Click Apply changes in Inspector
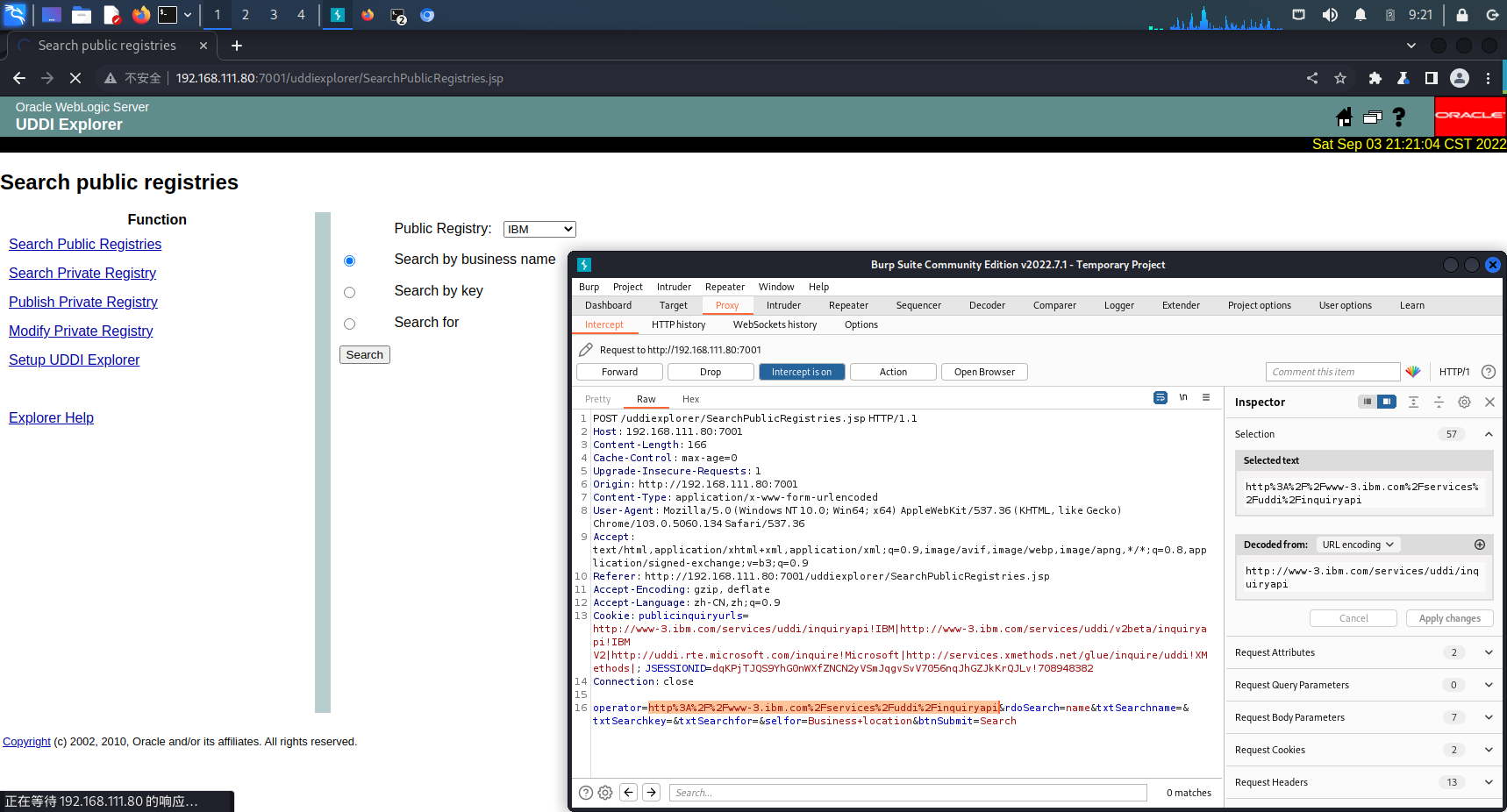 1449,618
